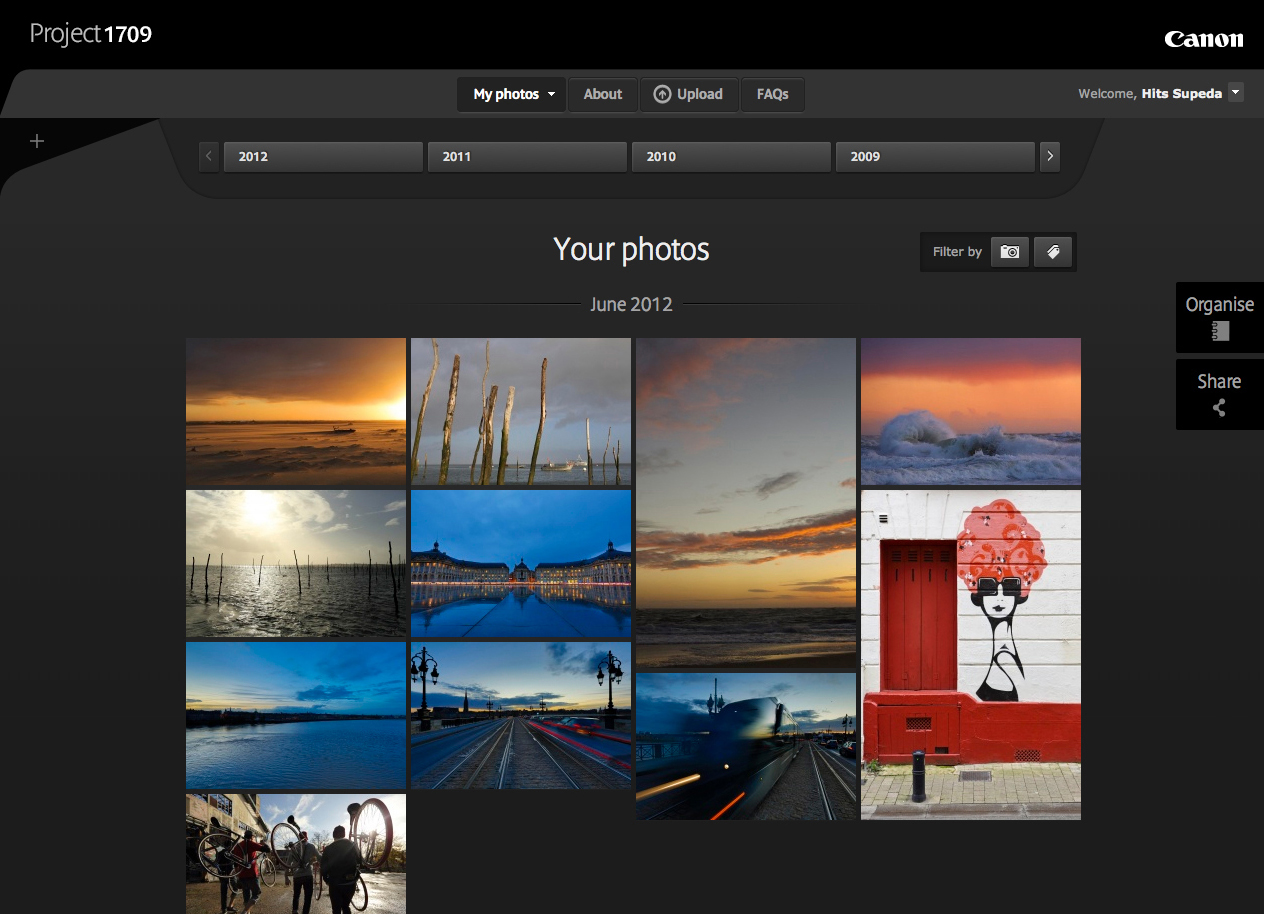Image resolution: width=1264 pixels, height=914 pixels.
Task: Click the Canon logo
Action: coord(1203,39)
